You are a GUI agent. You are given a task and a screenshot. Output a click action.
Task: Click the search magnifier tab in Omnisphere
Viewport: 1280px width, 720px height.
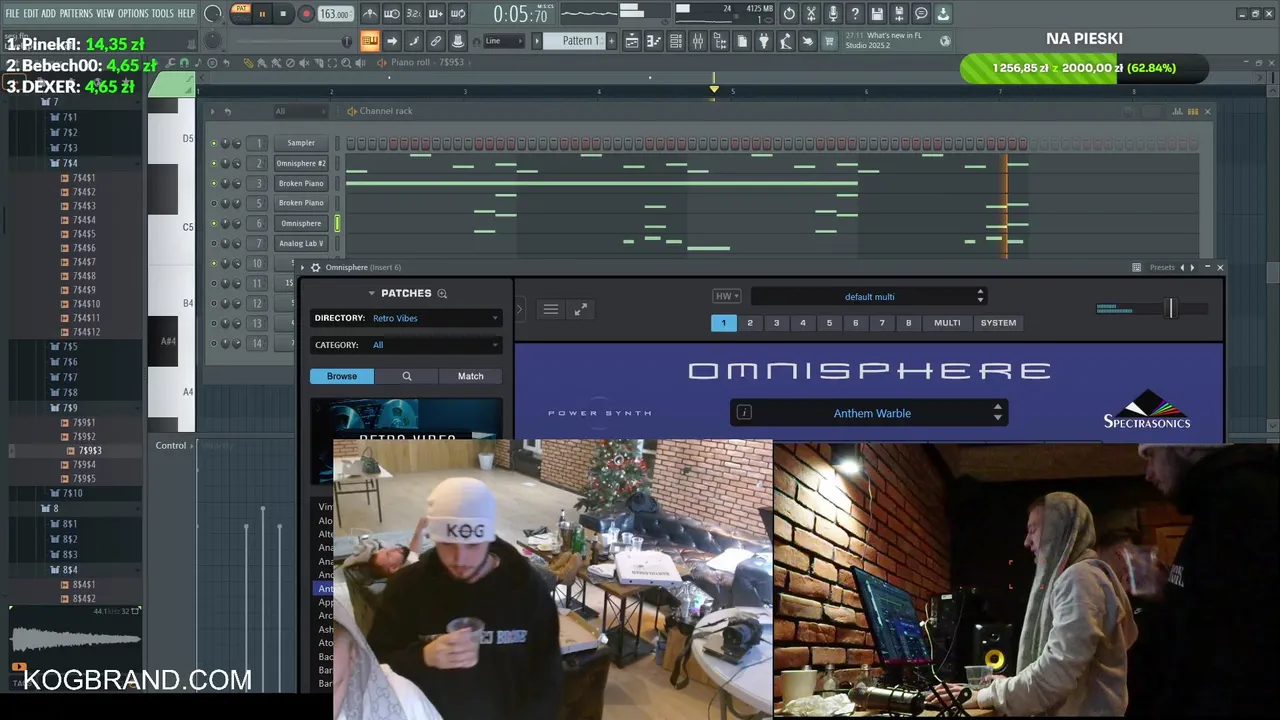point(406,376)
